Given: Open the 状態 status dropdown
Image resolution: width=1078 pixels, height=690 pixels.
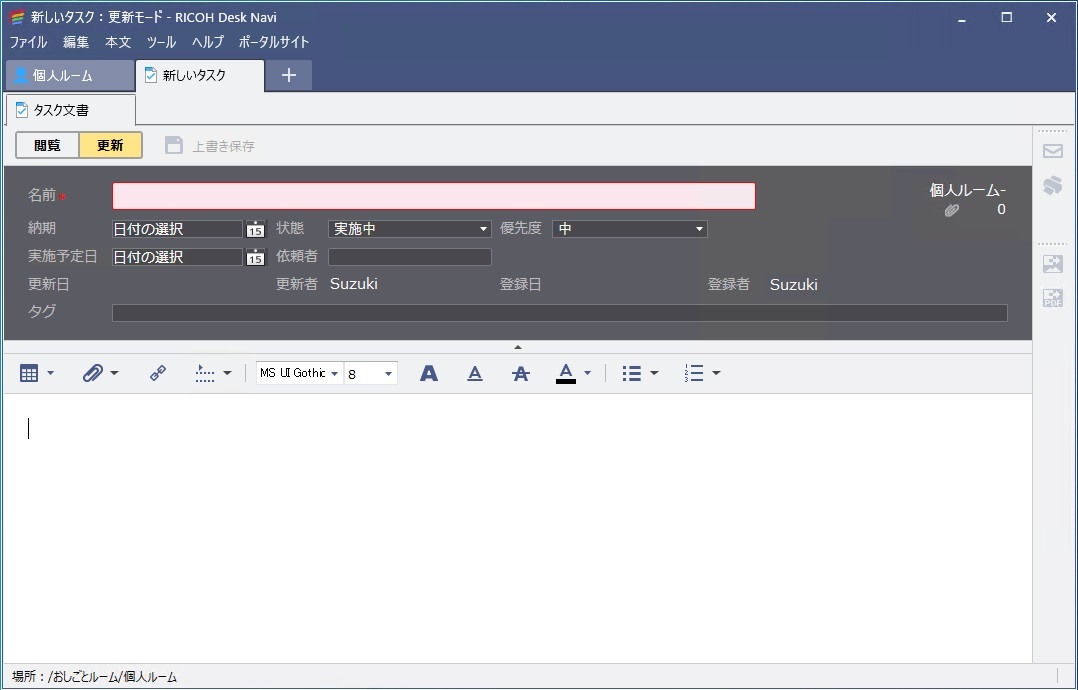Looking at the screenshot, I should click(481, 228).
